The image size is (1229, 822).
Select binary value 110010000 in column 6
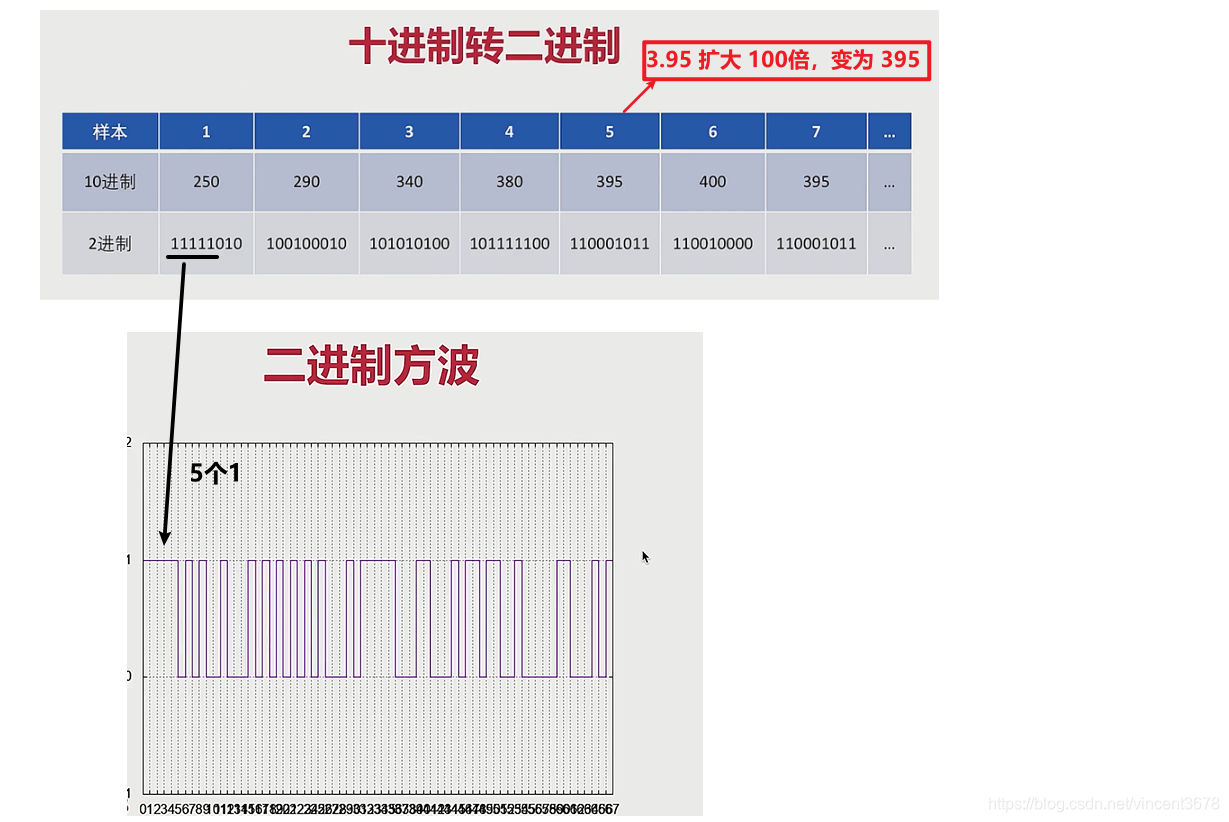point(711,243)
